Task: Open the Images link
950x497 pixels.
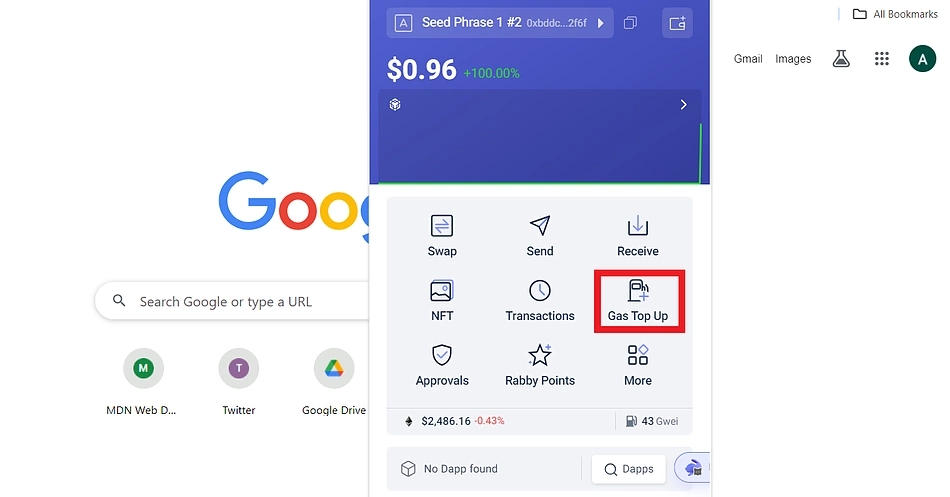Action: click(792, 59)
